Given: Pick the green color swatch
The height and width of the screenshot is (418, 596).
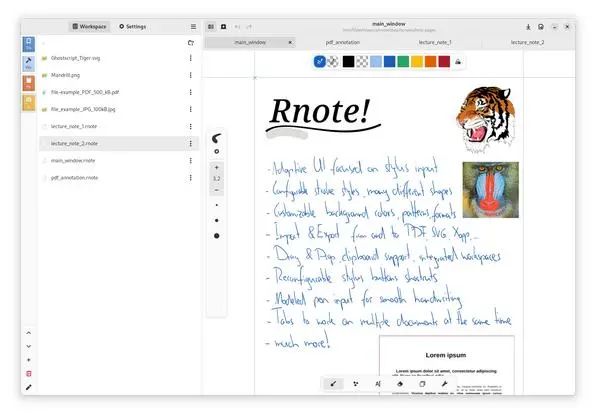Looking at the screenshot, I should click(403, 62).
